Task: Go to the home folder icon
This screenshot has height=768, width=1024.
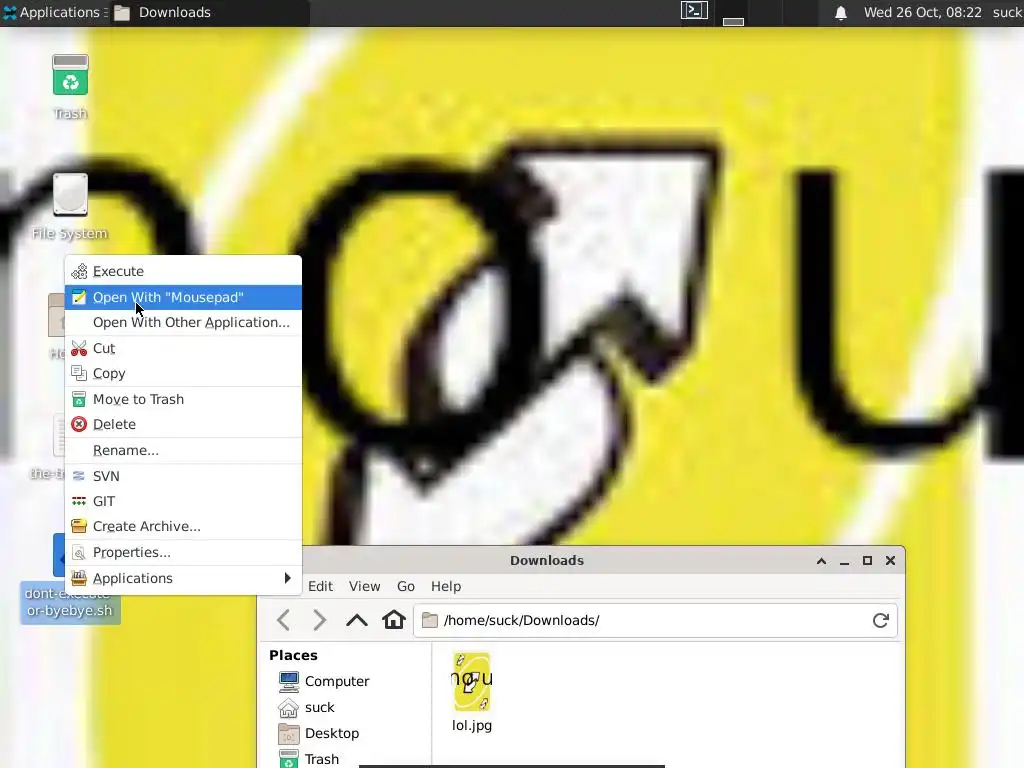Action: 394,620
